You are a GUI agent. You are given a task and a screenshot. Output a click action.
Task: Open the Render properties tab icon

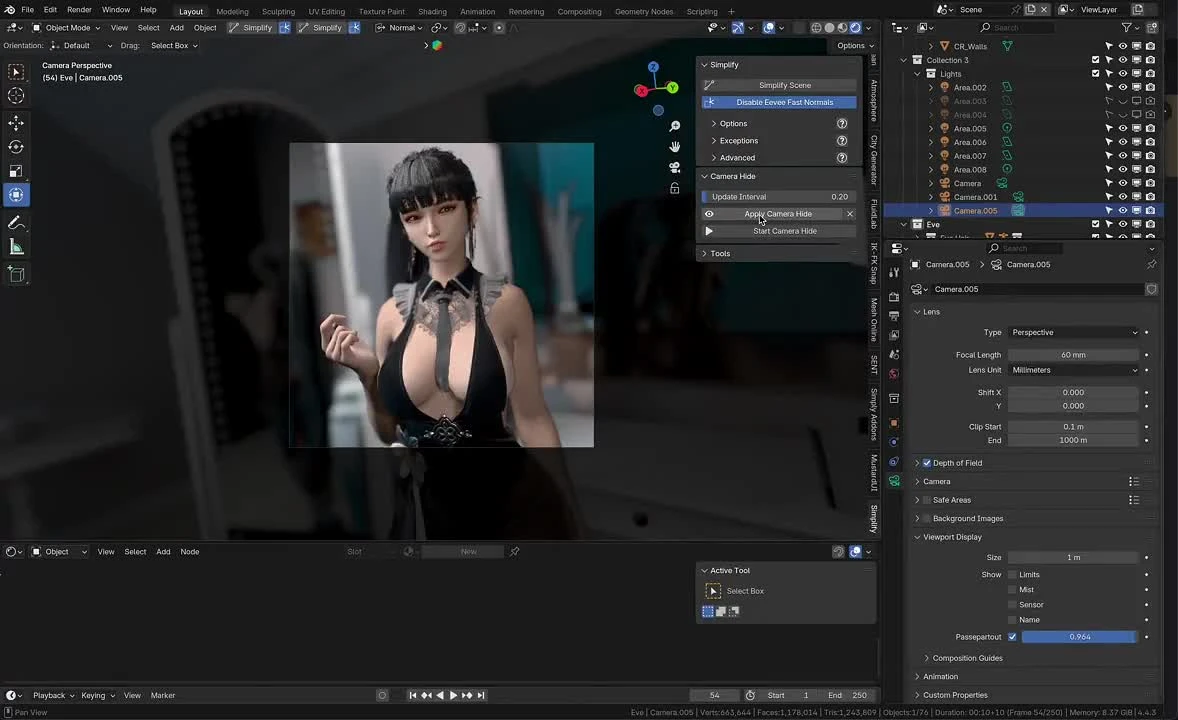[894, 297]
